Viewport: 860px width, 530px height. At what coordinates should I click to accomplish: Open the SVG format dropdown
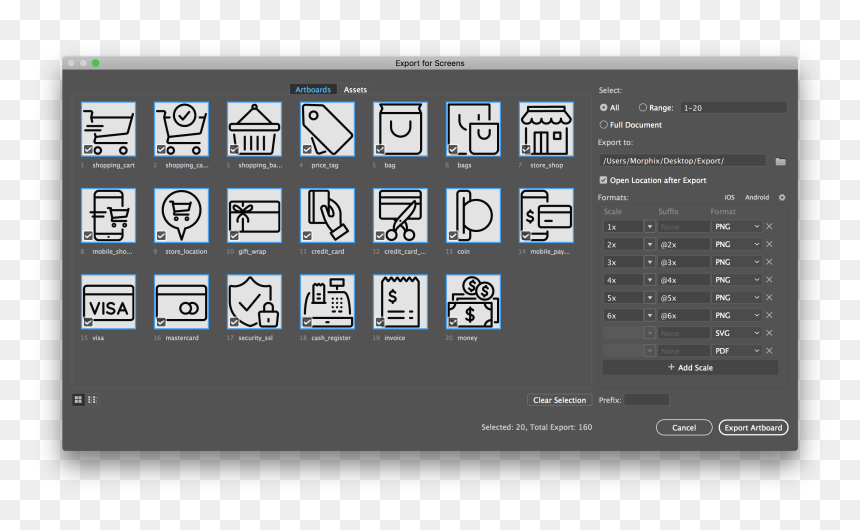[737, 333]
